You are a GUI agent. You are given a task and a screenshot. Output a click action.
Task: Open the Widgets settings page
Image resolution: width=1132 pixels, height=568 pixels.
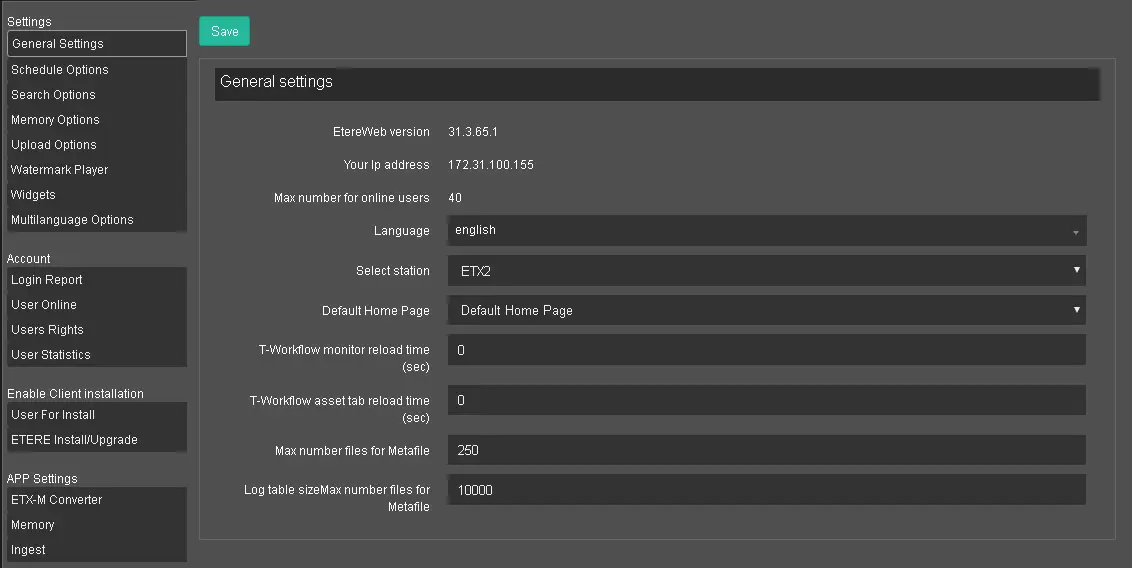34,195
